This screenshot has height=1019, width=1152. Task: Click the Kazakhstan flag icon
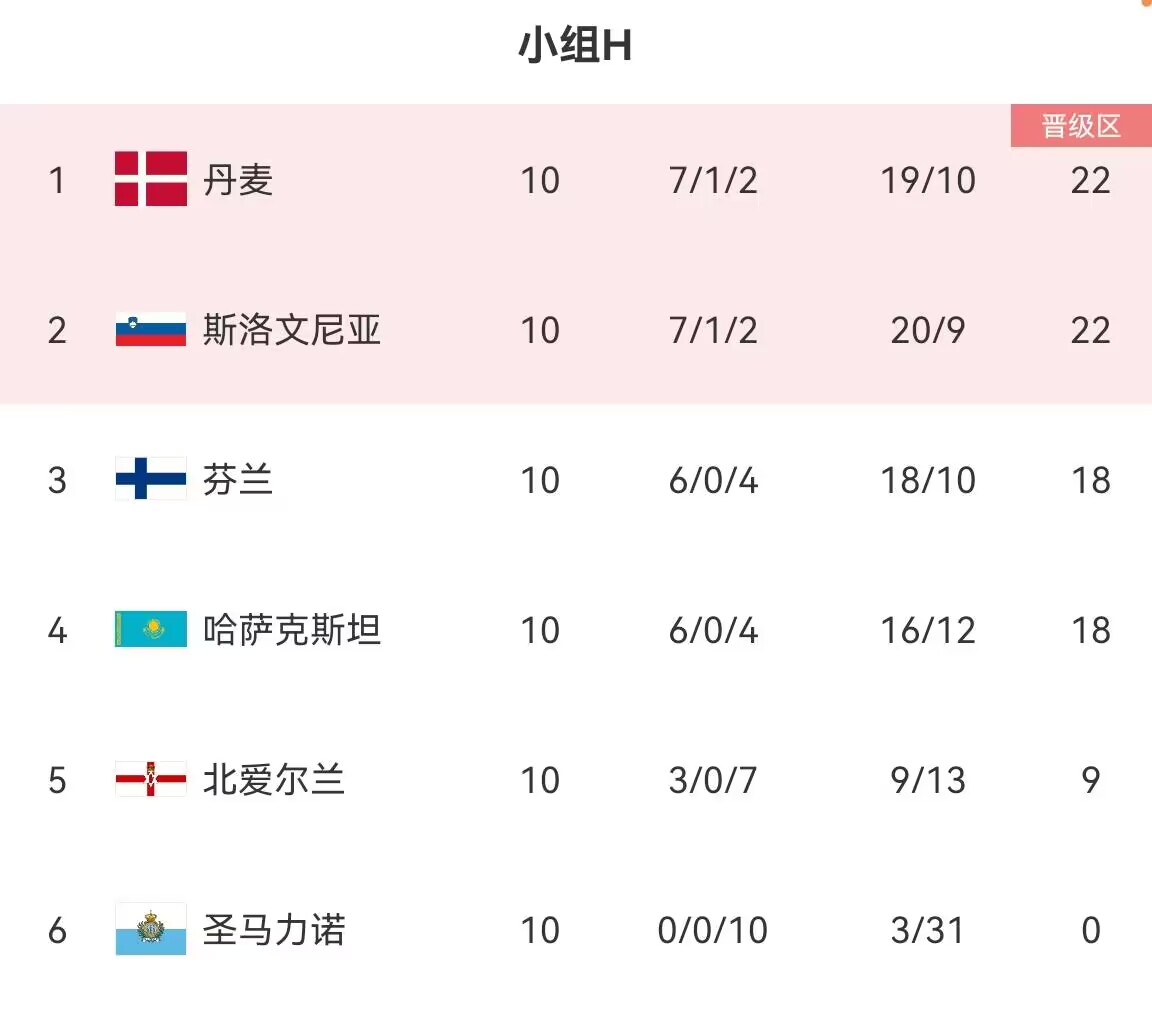pos(151,630)
